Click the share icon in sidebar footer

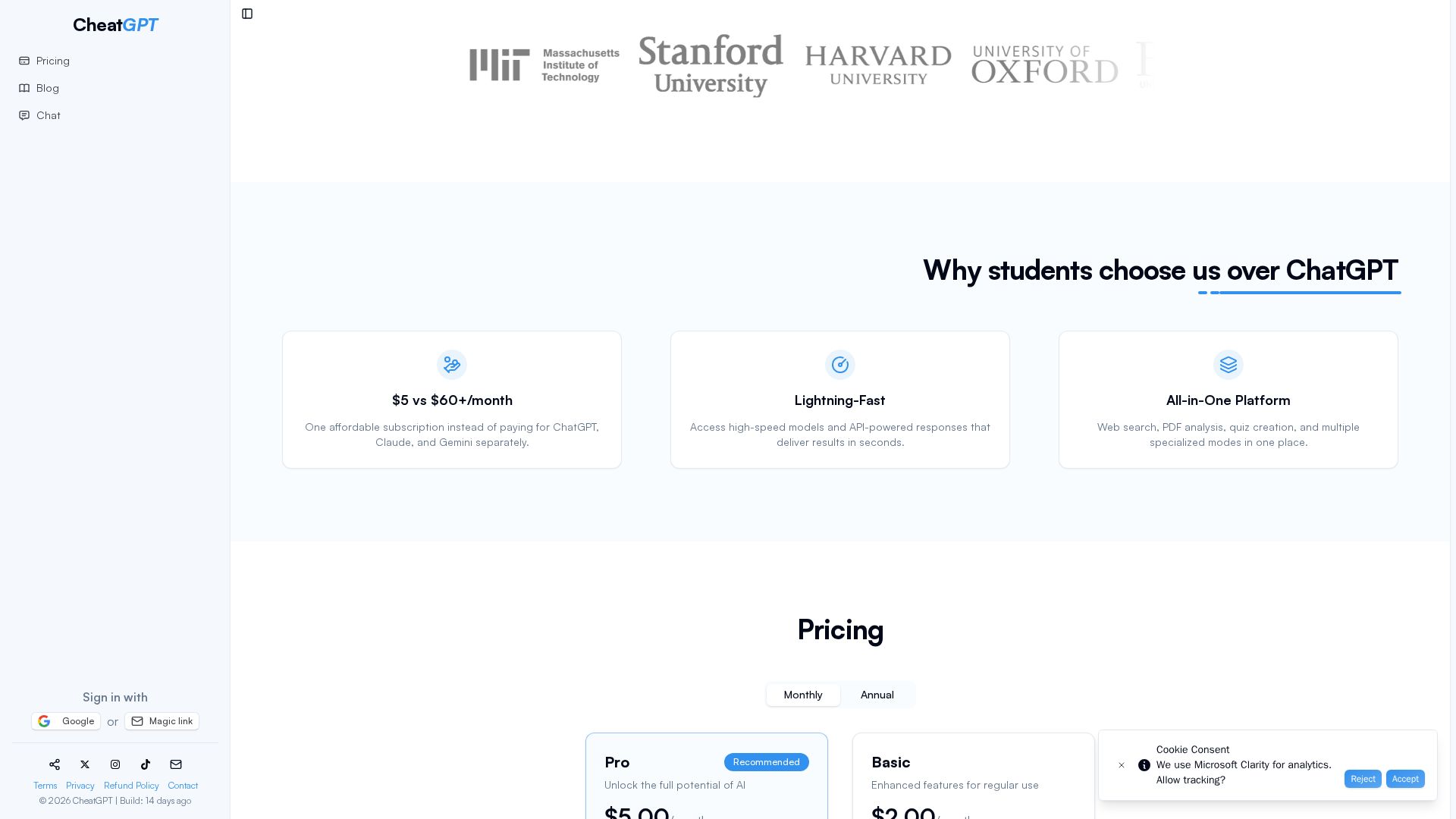55,764
